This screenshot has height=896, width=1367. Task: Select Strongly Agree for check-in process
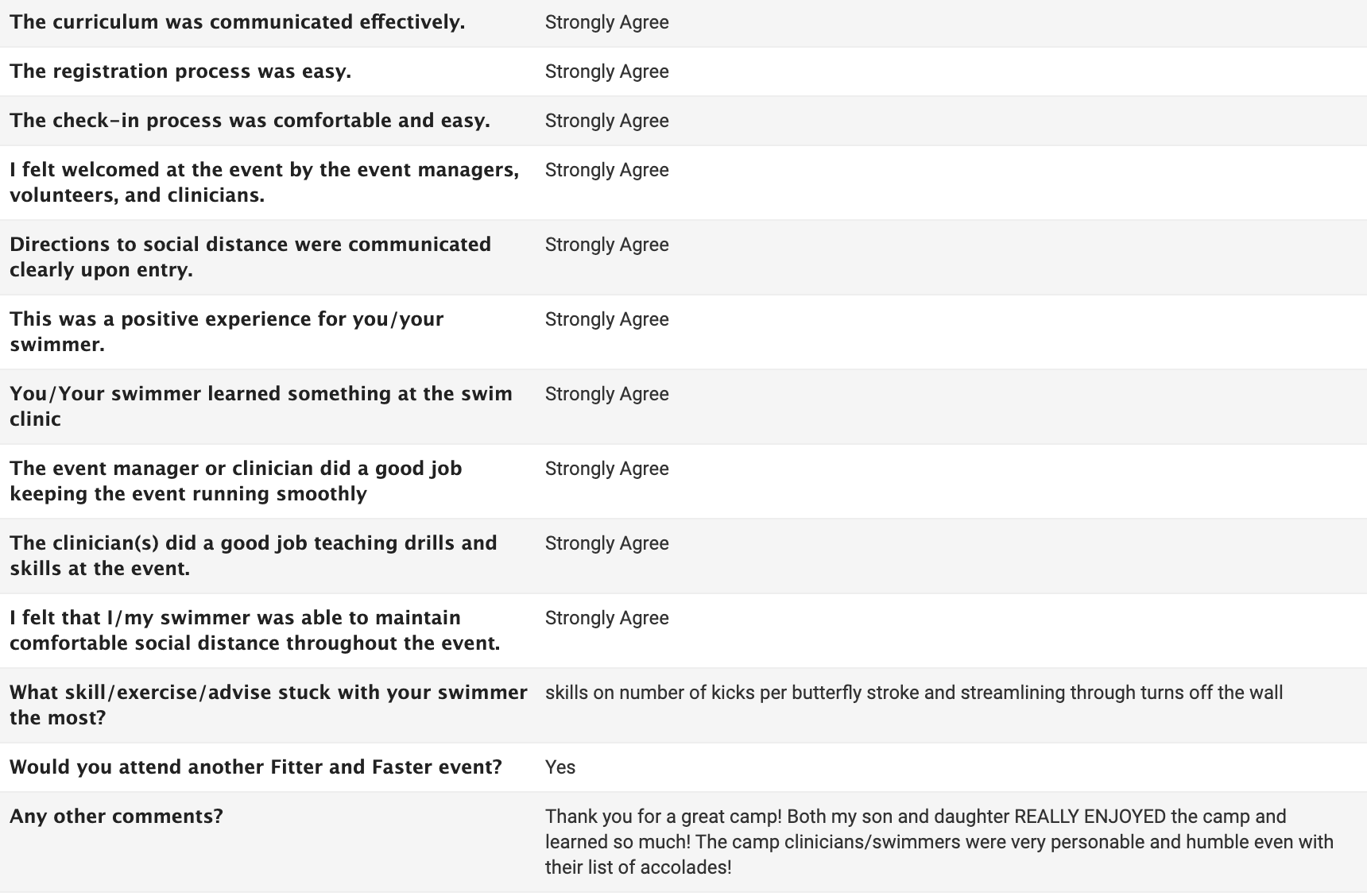point(606,121)
